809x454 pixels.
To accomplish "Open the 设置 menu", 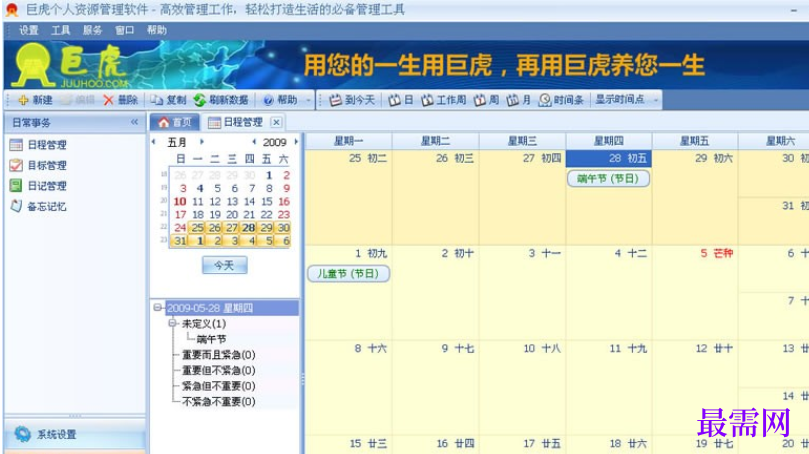I will click(x=29, y=30).
